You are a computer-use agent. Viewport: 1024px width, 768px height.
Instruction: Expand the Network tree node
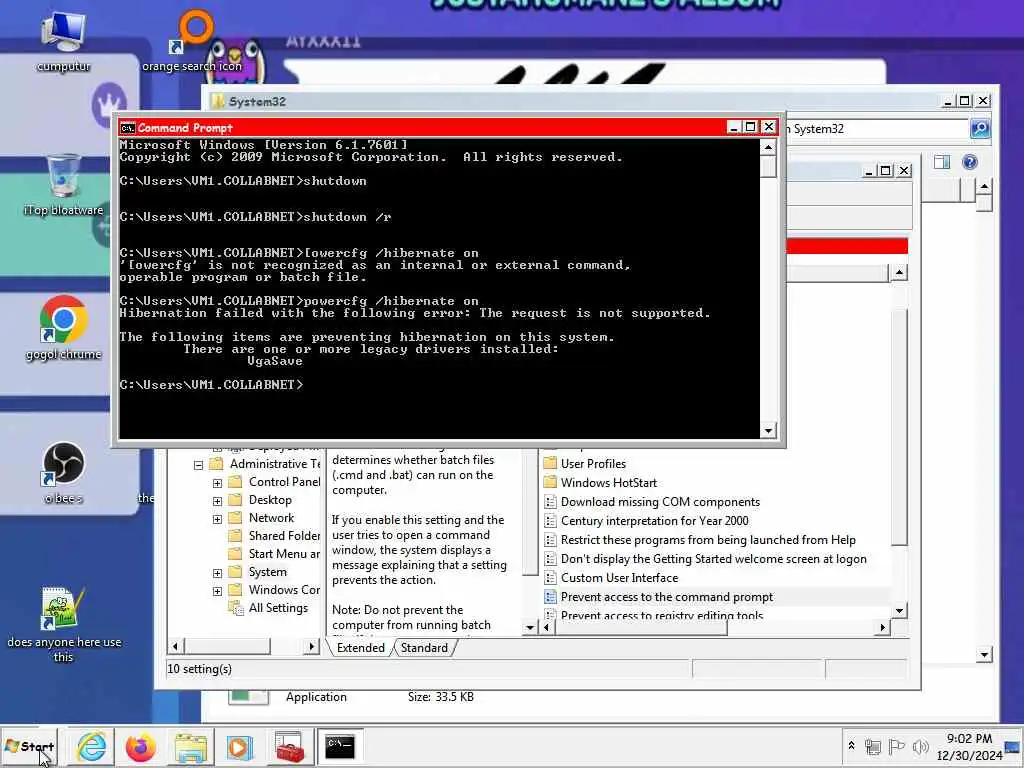[217, 519]
